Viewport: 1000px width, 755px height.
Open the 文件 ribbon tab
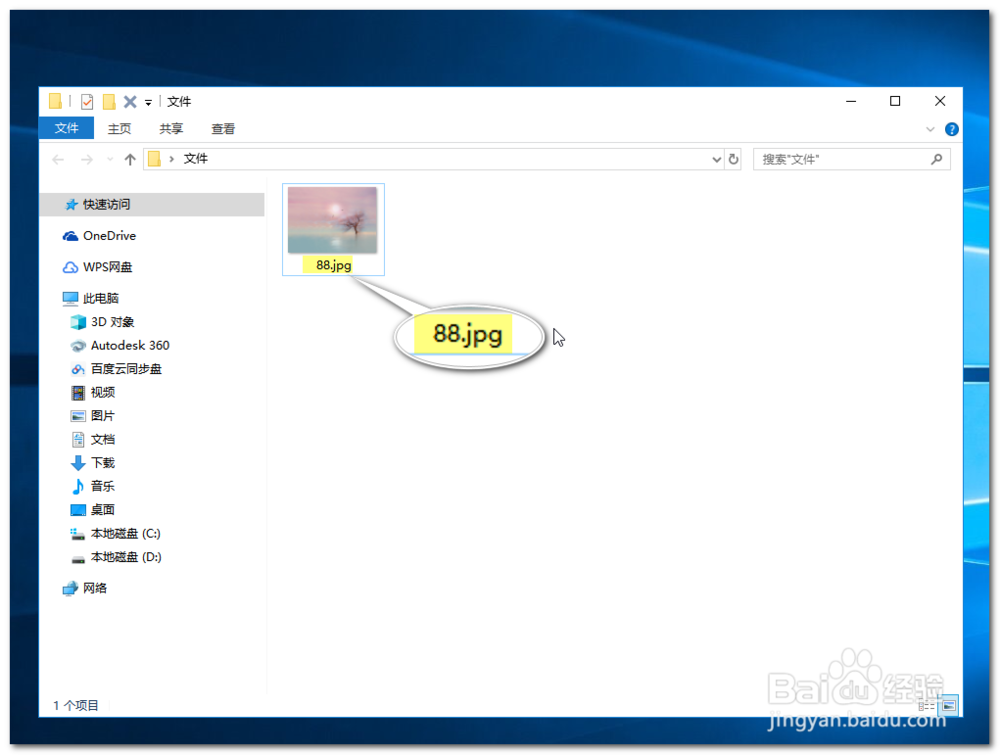pos(66,128)
